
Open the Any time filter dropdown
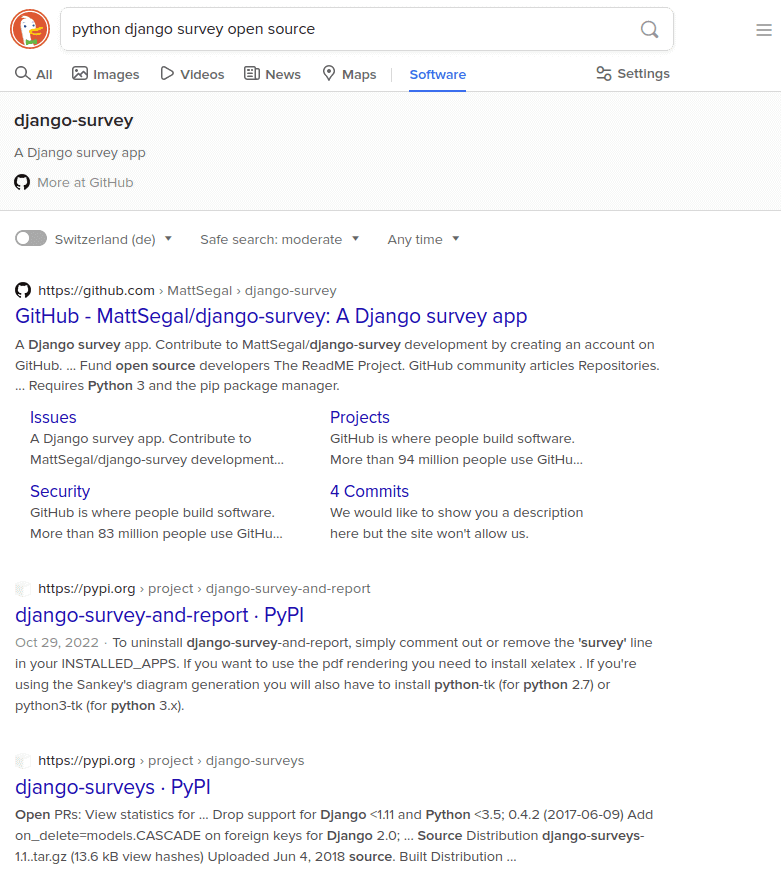coord(423,239)
